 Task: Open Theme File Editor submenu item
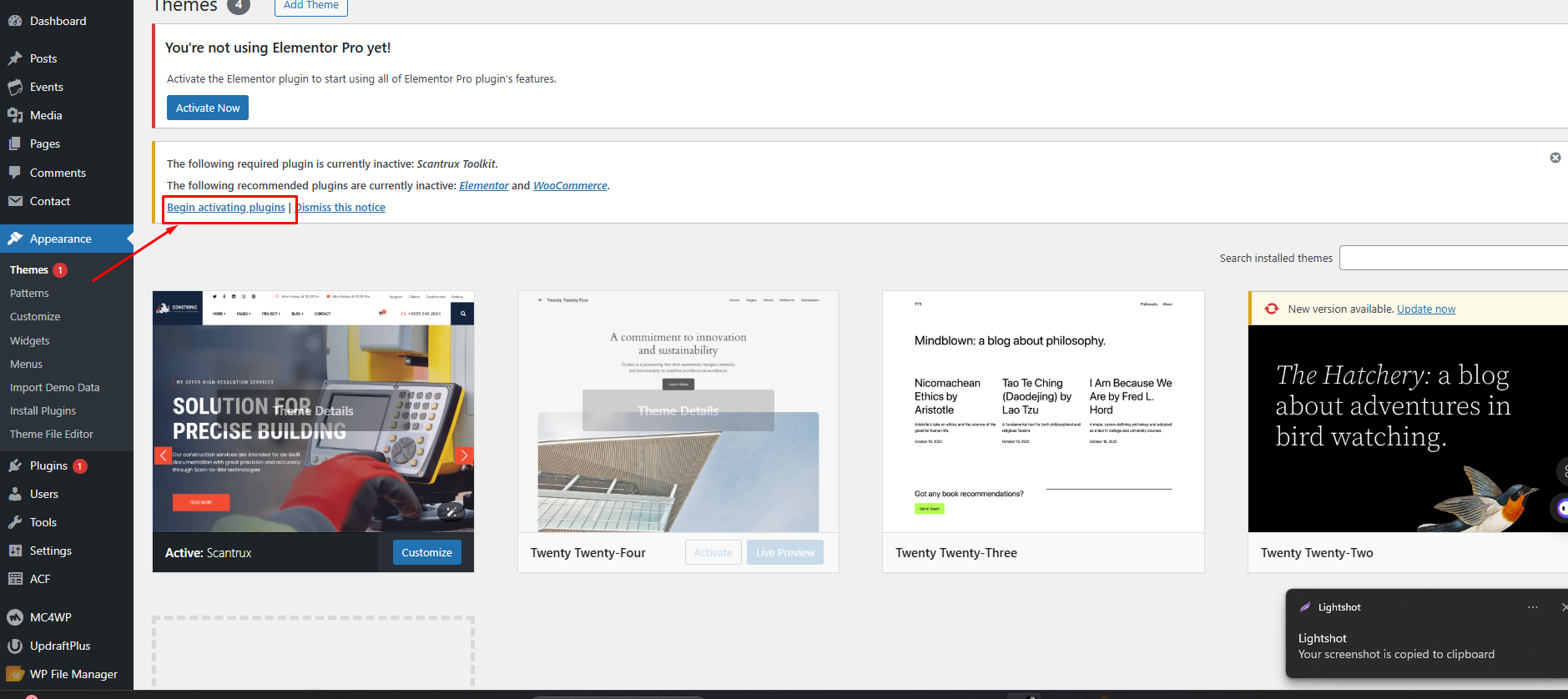pos(52,434)
